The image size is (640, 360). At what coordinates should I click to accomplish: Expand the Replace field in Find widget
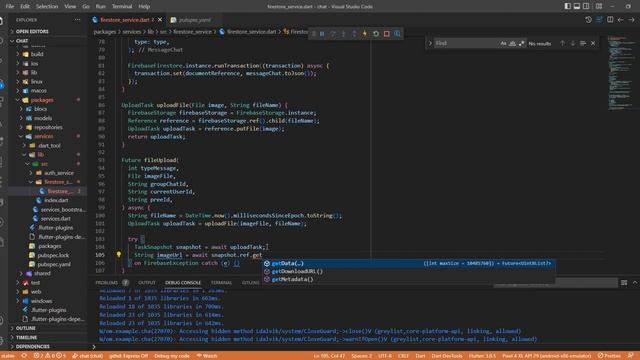click(430, 43)
